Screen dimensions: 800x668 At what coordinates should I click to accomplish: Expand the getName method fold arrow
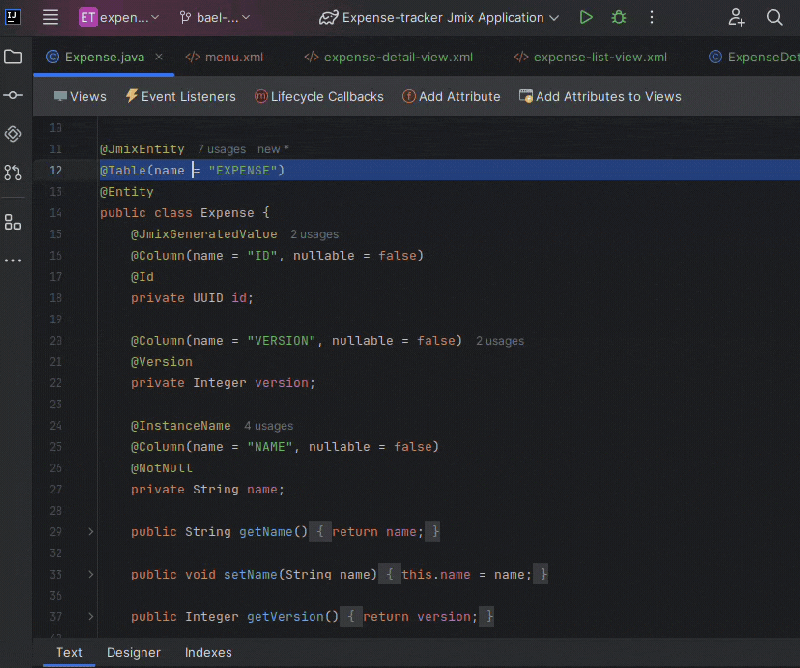click(x=89, y=531)
